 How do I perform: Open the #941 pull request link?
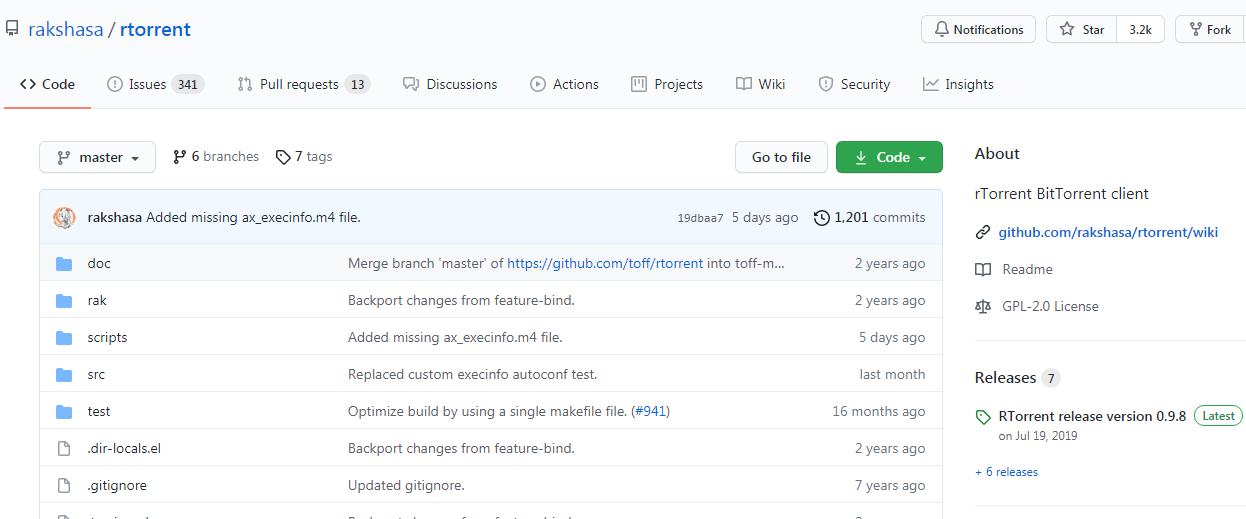651,411
